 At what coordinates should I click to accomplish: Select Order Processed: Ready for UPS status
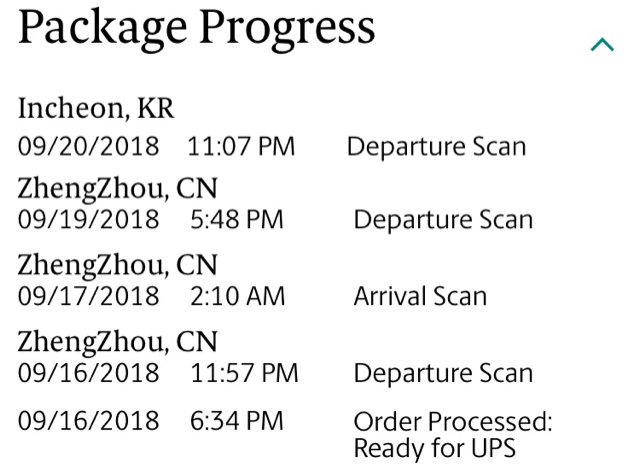pyautogui.click(x=453, y=435)
